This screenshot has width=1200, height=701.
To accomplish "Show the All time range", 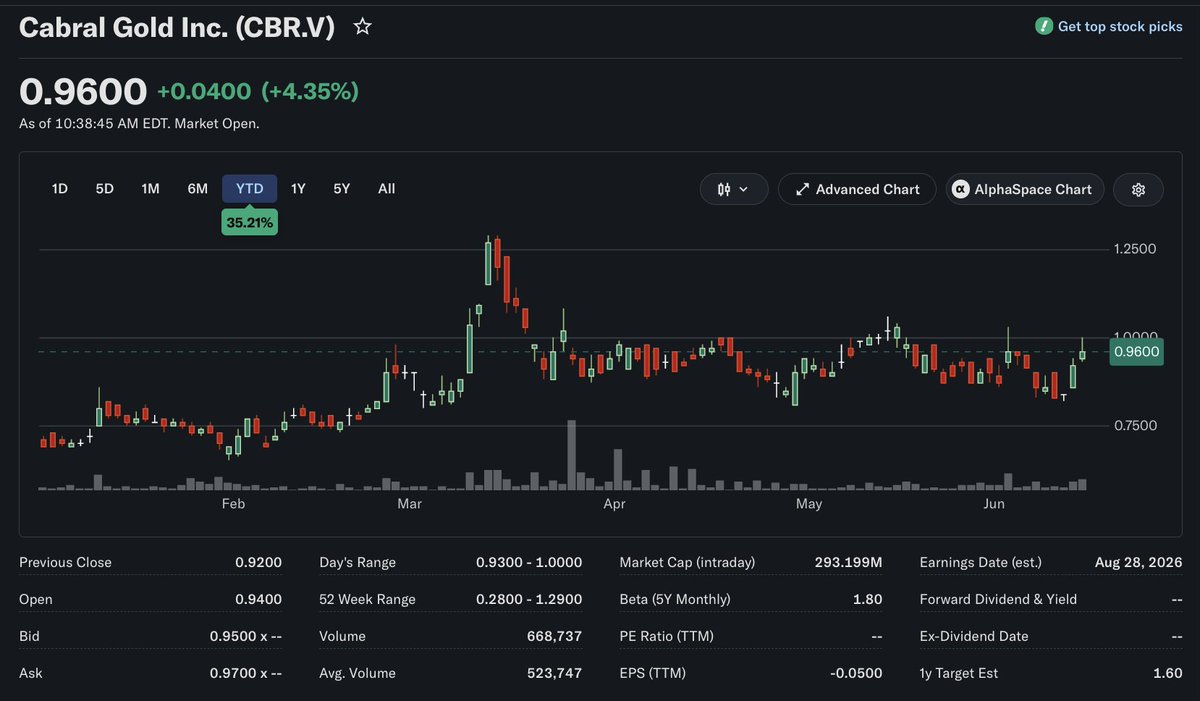I will pos(387,188).
